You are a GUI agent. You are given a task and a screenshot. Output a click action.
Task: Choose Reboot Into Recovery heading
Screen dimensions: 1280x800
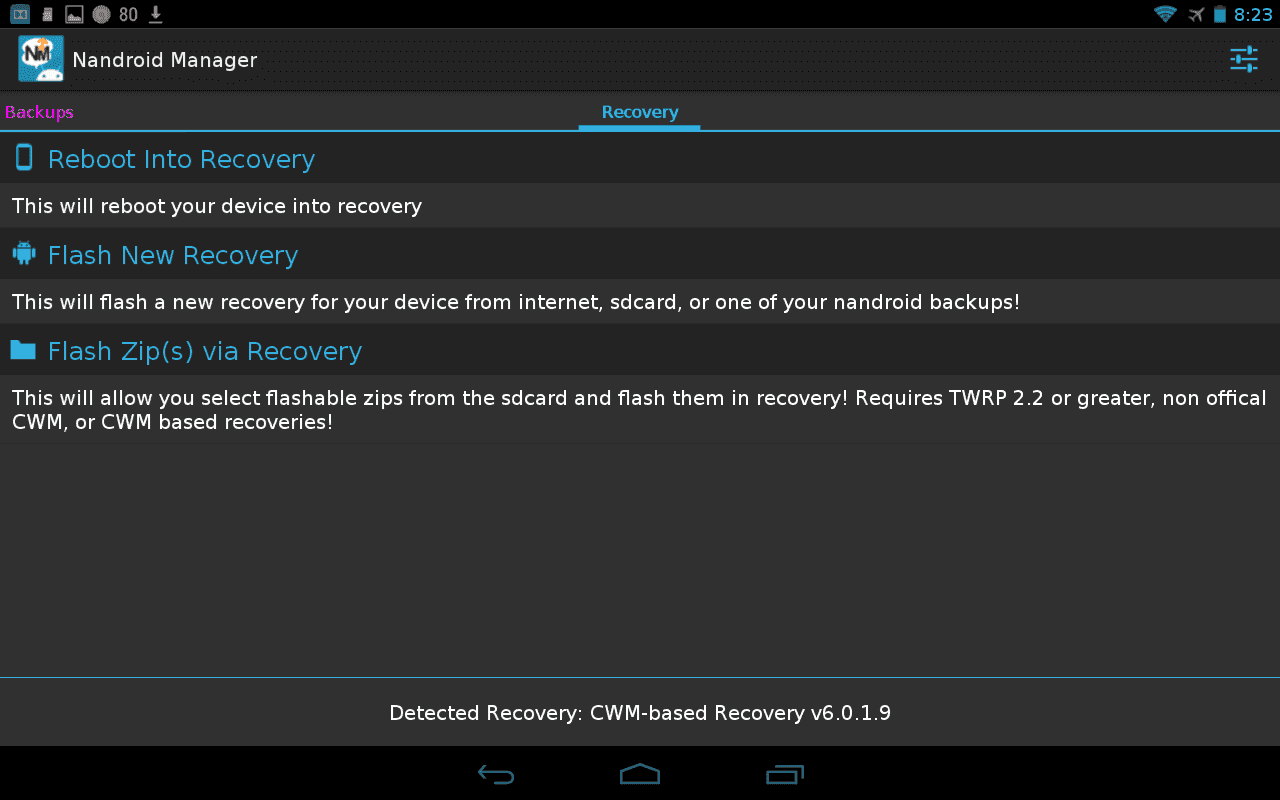181,159
